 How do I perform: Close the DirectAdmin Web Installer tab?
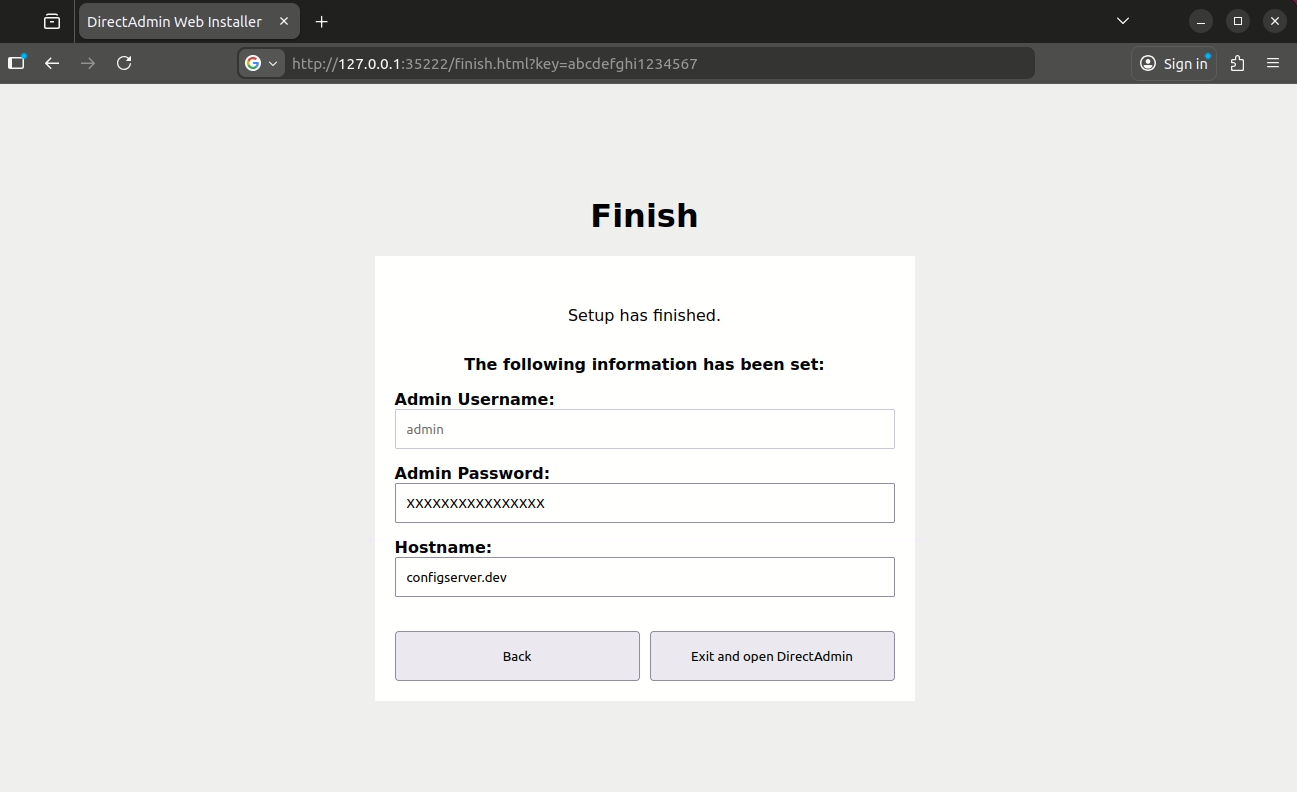[x=283, y=21]
